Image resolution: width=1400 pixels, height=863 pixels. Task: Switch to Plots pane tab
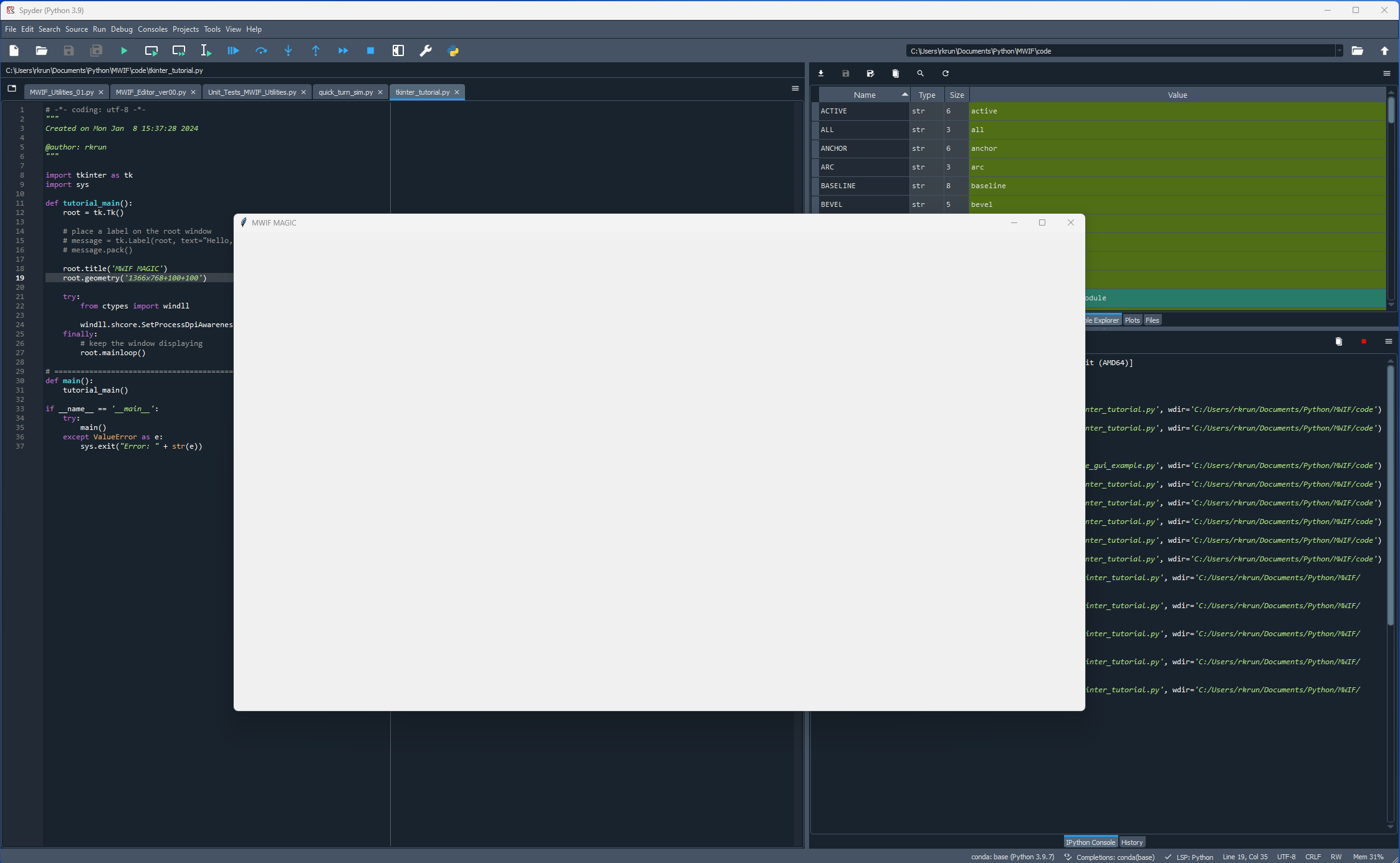coord(1132,320)
